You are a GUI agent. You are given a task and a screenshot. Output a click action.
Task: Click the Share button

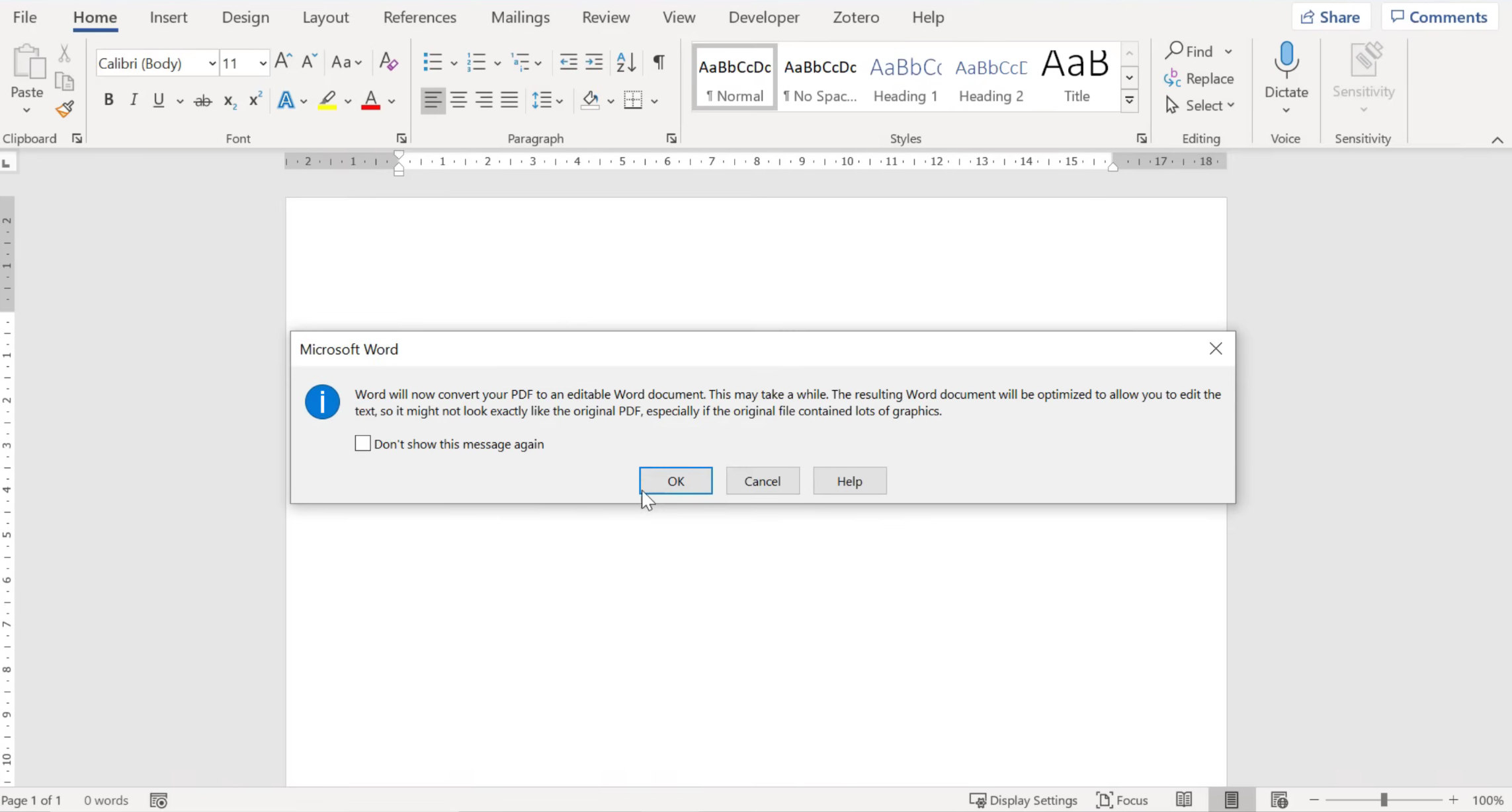[x=1330, y=17]
